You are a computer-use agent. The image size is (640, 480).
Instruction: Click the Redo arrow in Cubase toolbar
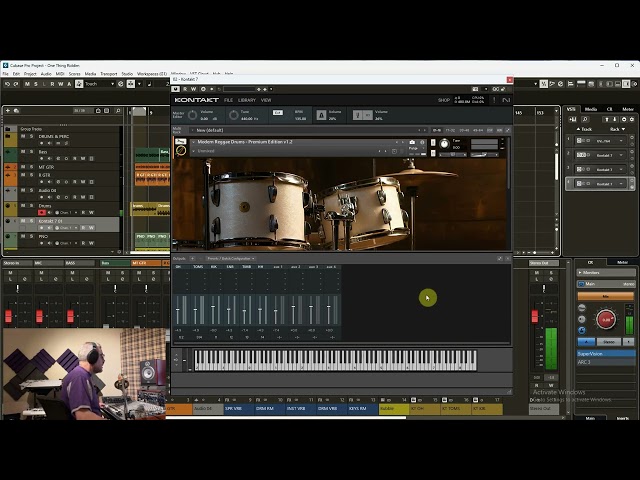point(16,84)
